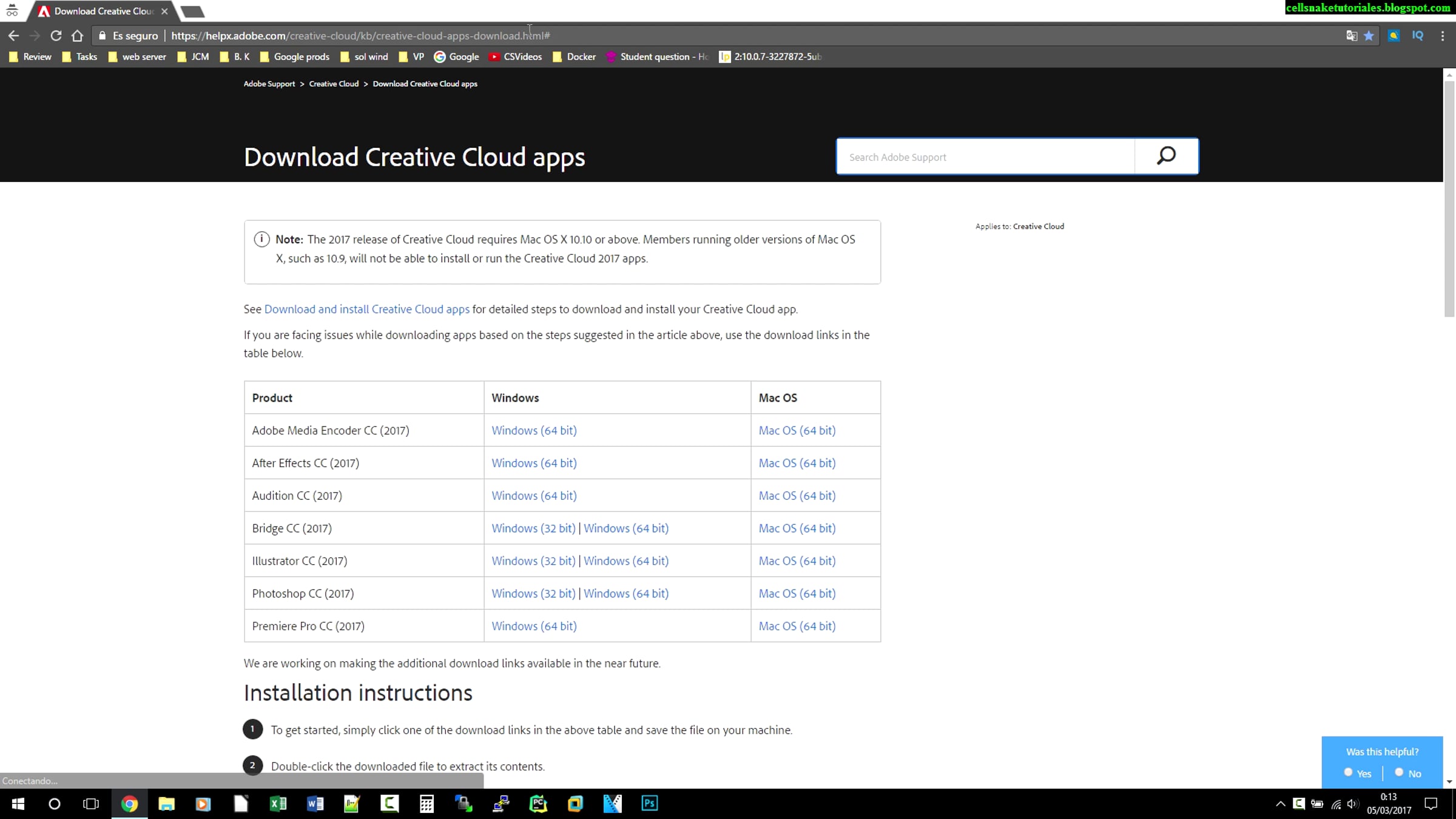The height and width of the screenshot is (819, 1456).
Task: Select the Yes radio button for helpfulness
Action: click(1348, 772)
